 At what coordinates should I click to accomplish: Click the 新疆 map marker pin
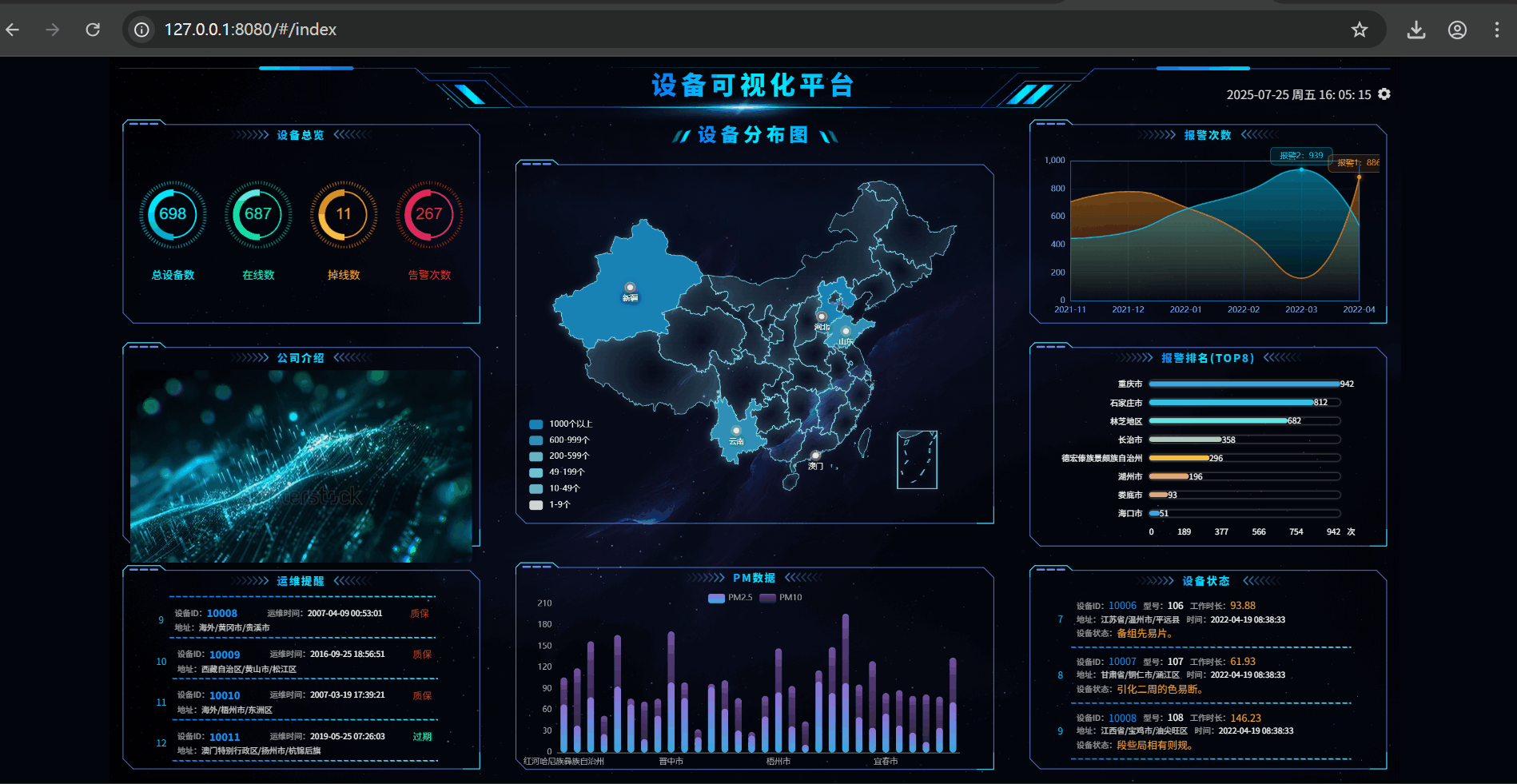tap(630, 288)
